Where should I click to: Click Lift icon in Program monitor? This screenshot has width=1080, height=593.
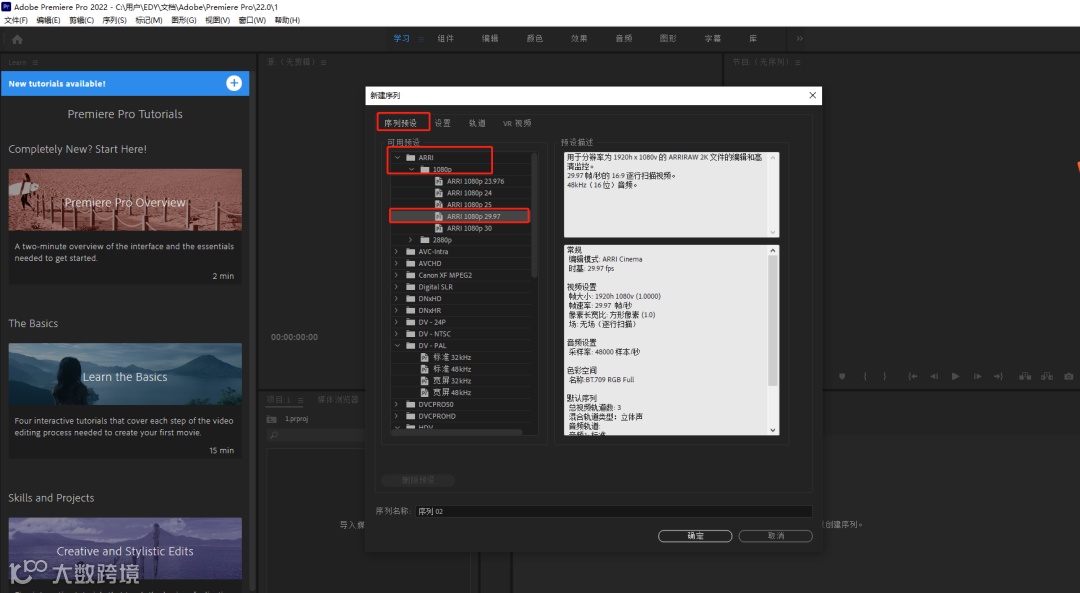point(1025,376)
